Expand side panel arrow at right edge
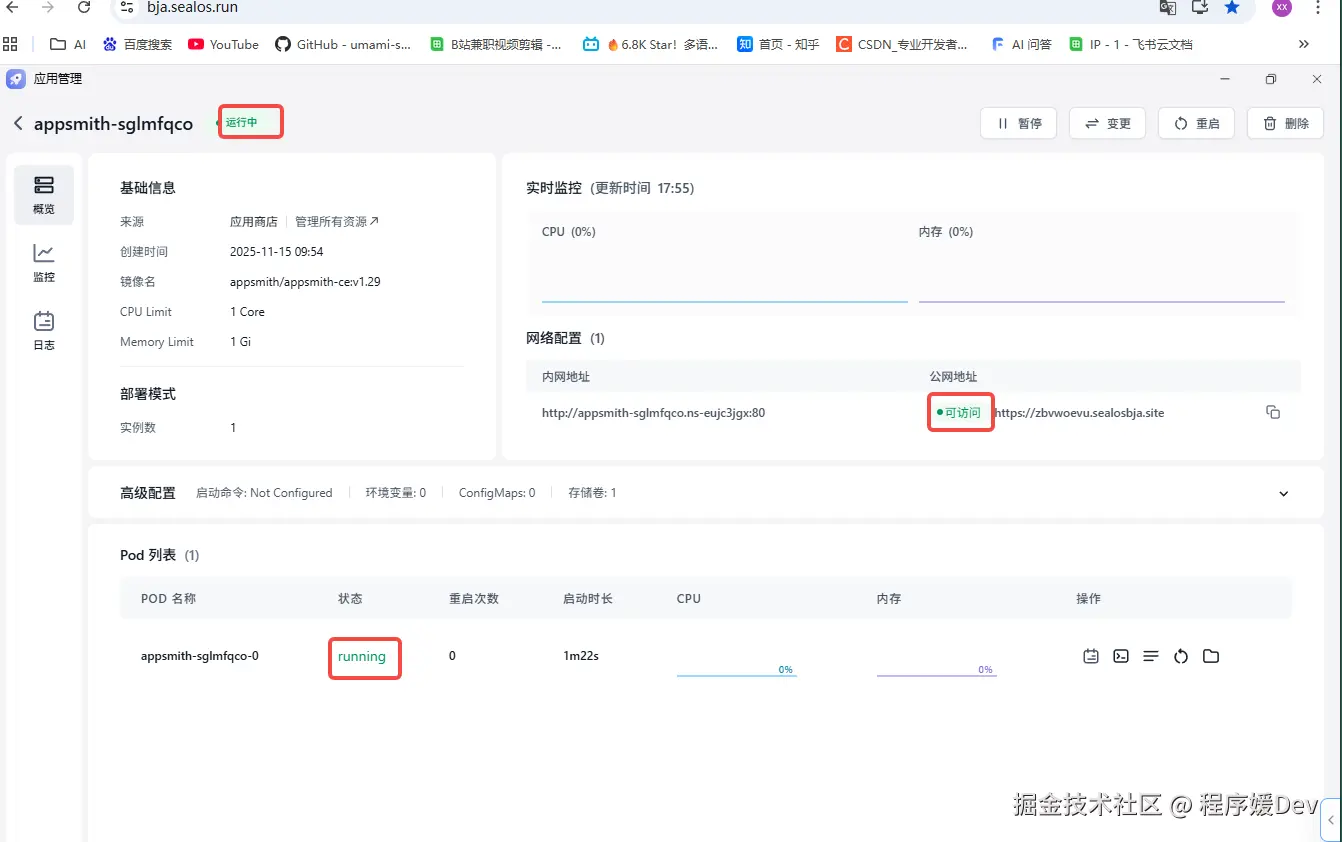Image resolution: width=1342 pixels, height=842 pixels. point(1331,820)
